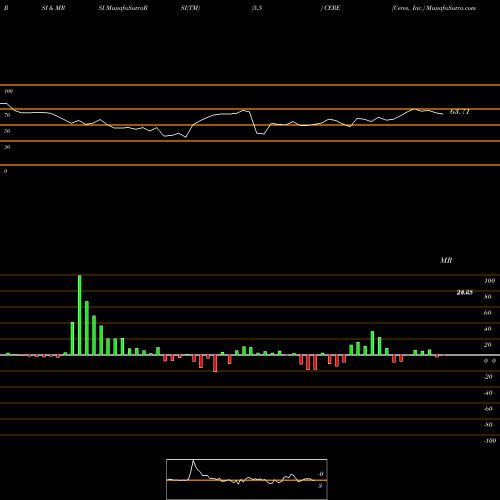The width and height of the screenshot is (500, 500).
Task: Click the tallest green MR bar
Action: tap(80, 315)
